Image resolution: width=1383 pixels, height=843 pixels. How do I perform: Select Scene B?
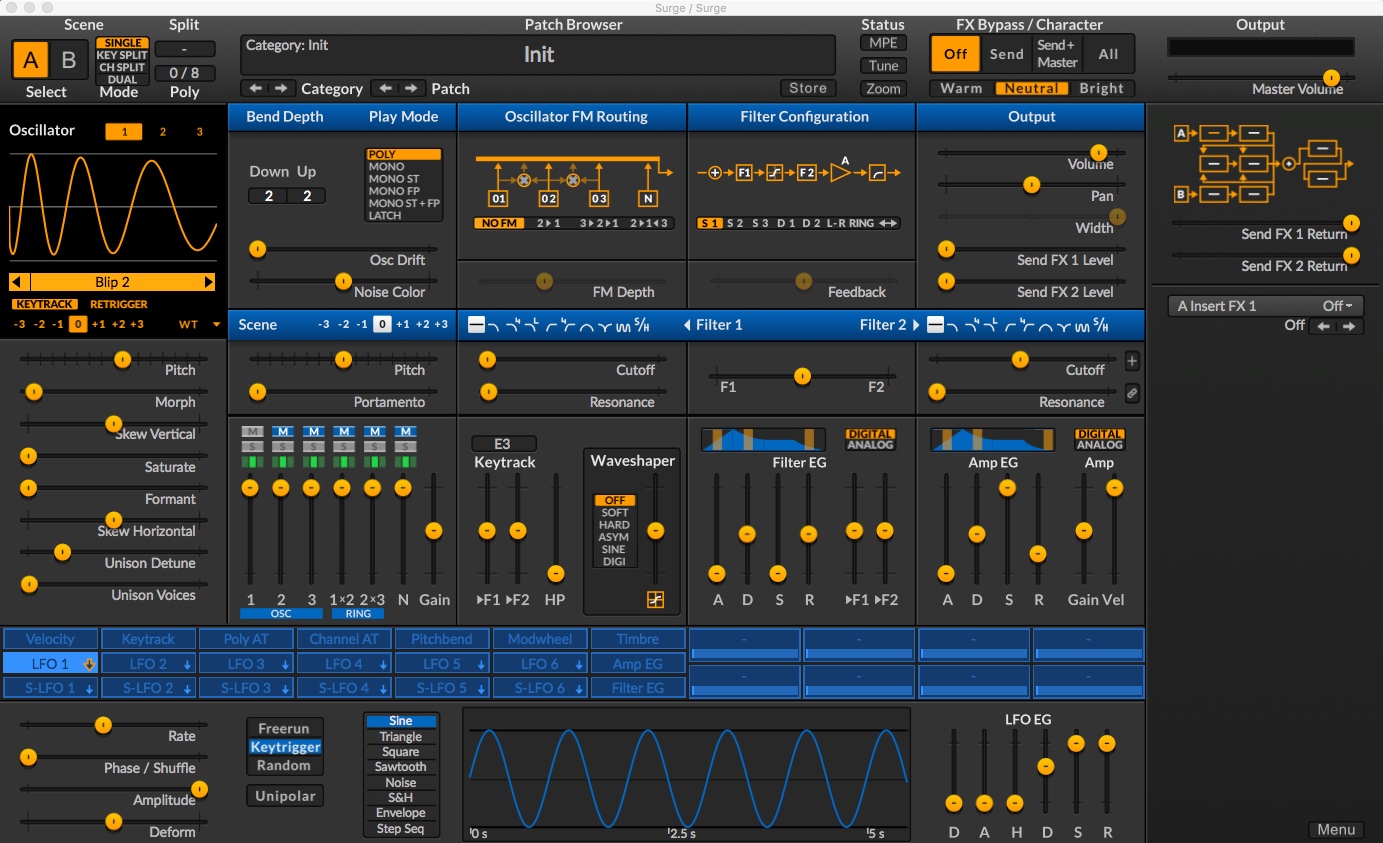coord(69,60)
